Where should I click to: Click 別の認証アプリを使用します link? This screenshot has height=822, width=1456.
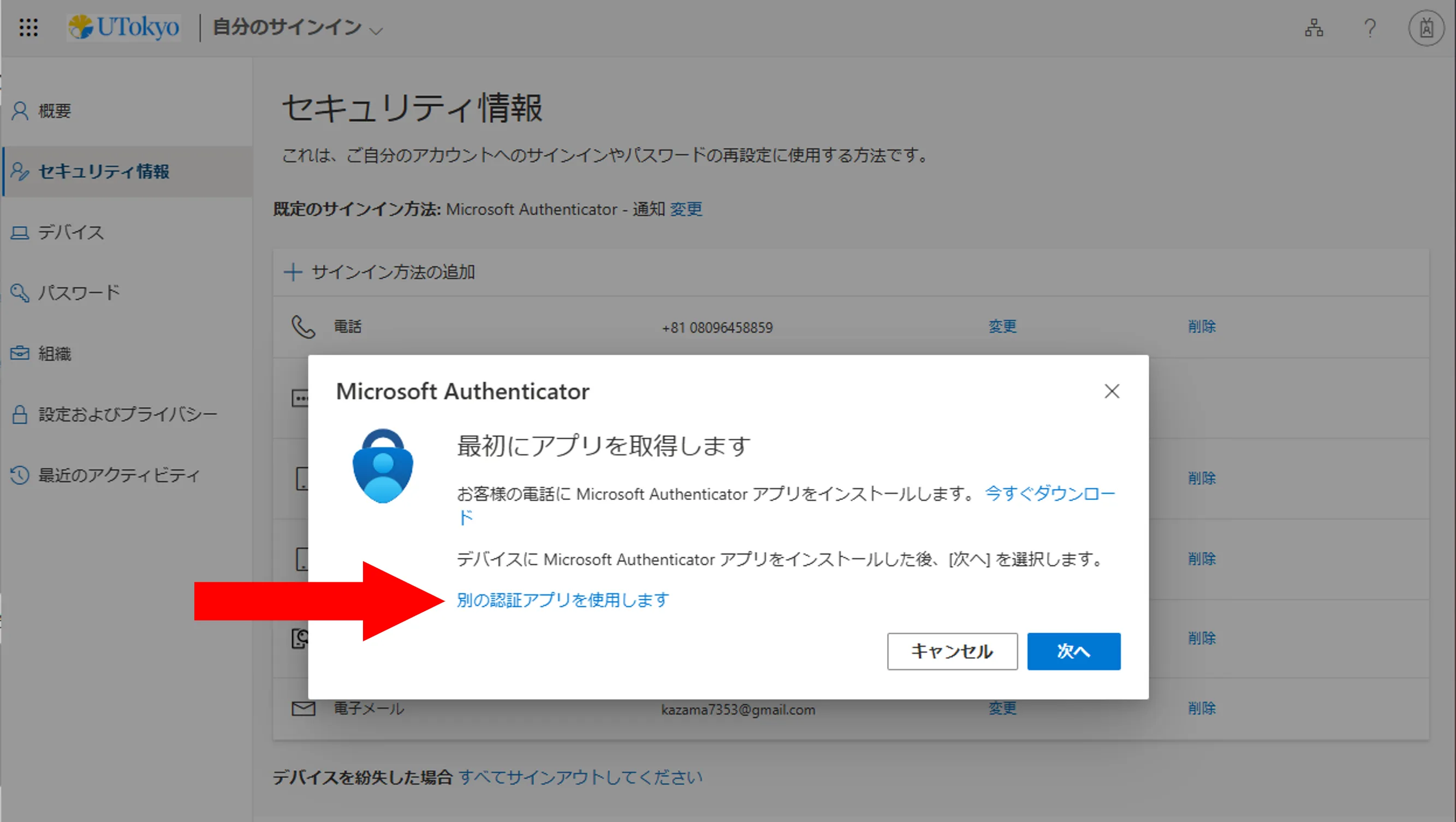tap(562, 599)
